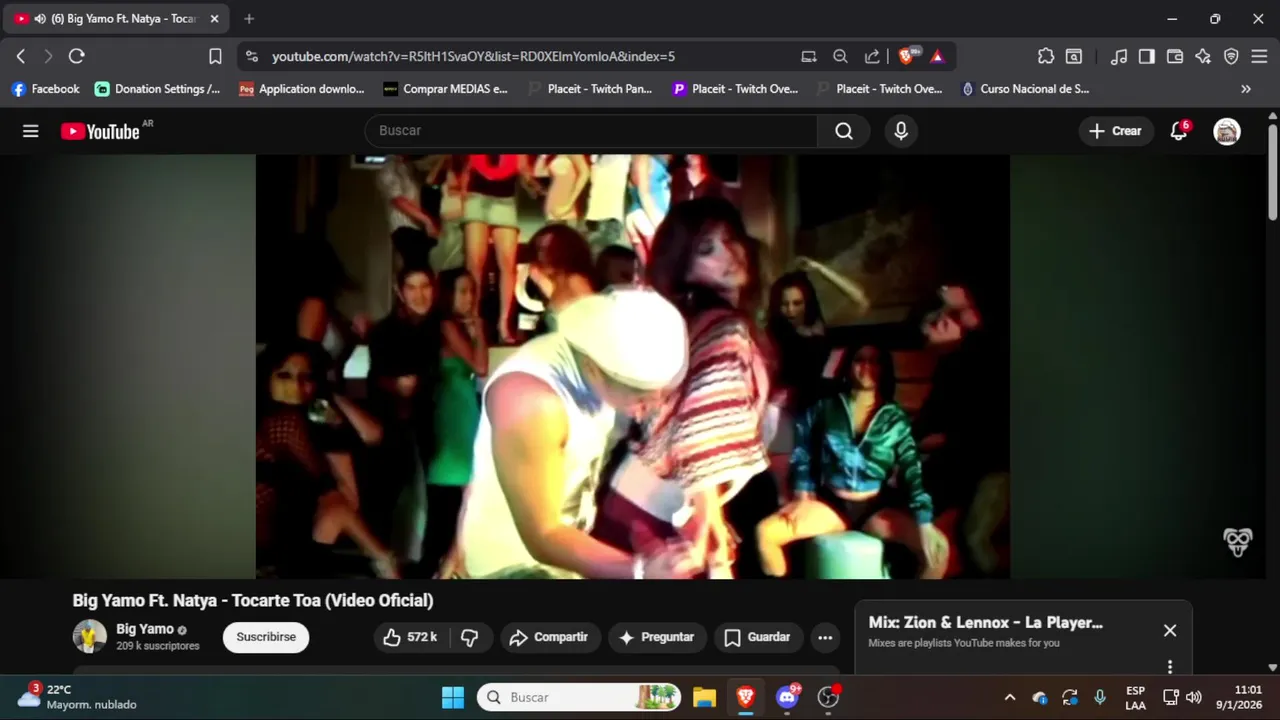Open the browser extensions puzzle icon

[1046, 56]
